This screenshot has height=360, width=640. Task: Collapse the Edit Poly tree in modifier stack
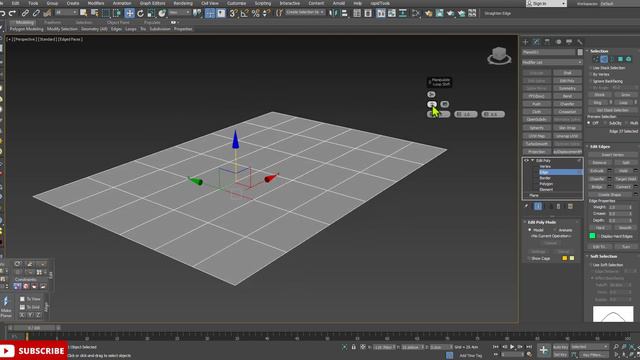pos(532,161)
